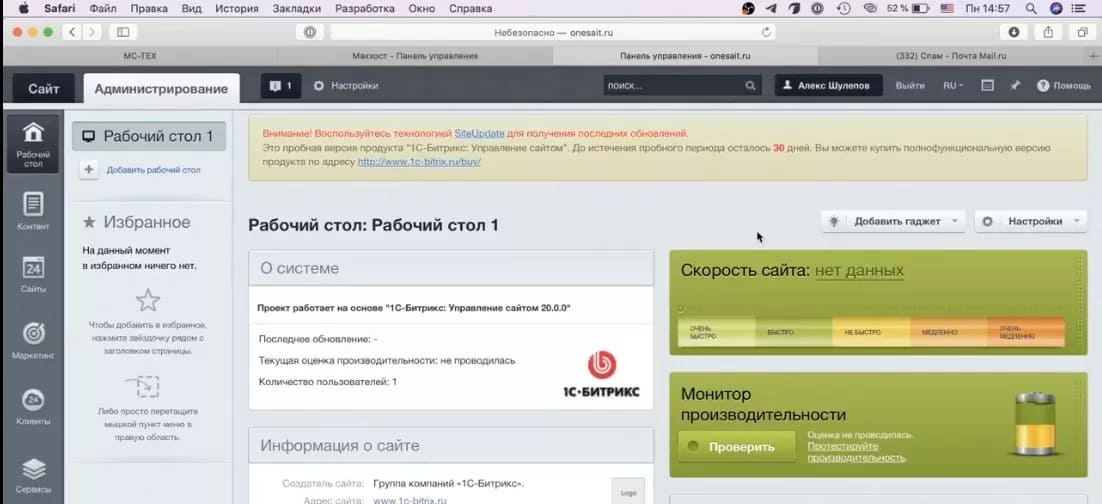Open Контент section in sidebar

tap(33, 211)
